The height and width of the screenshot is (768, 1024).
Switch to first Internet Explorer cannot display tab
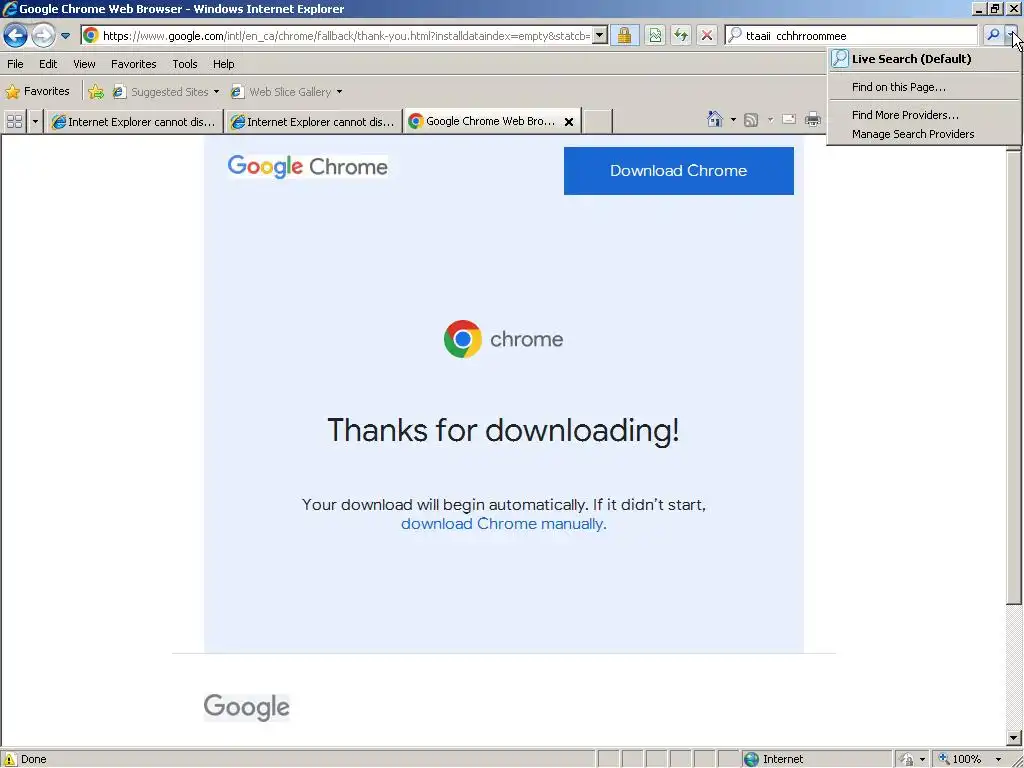pyautogui.click(x=134, y=121)
